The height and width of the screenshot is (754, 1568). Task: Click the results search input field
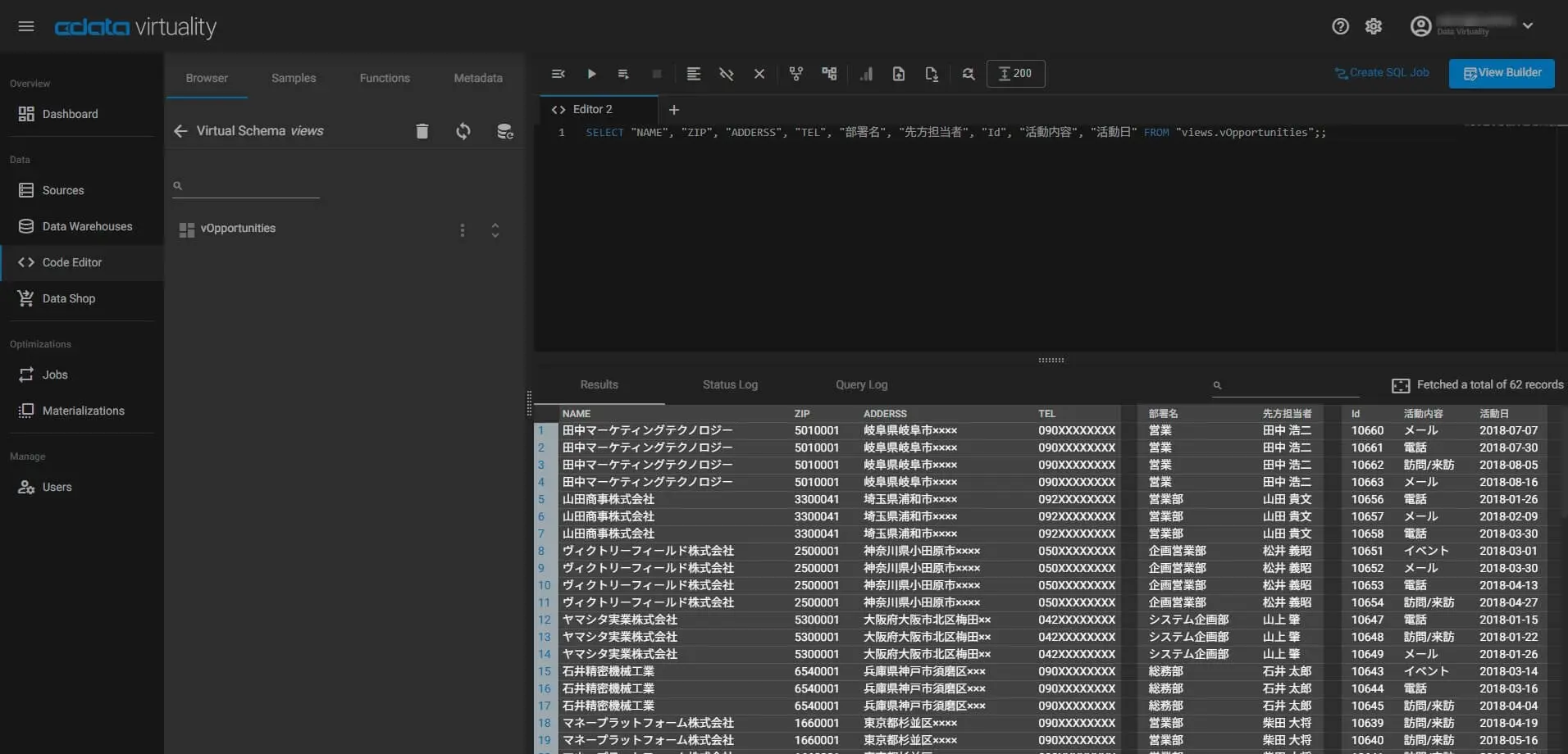[x=1292, y=384]
